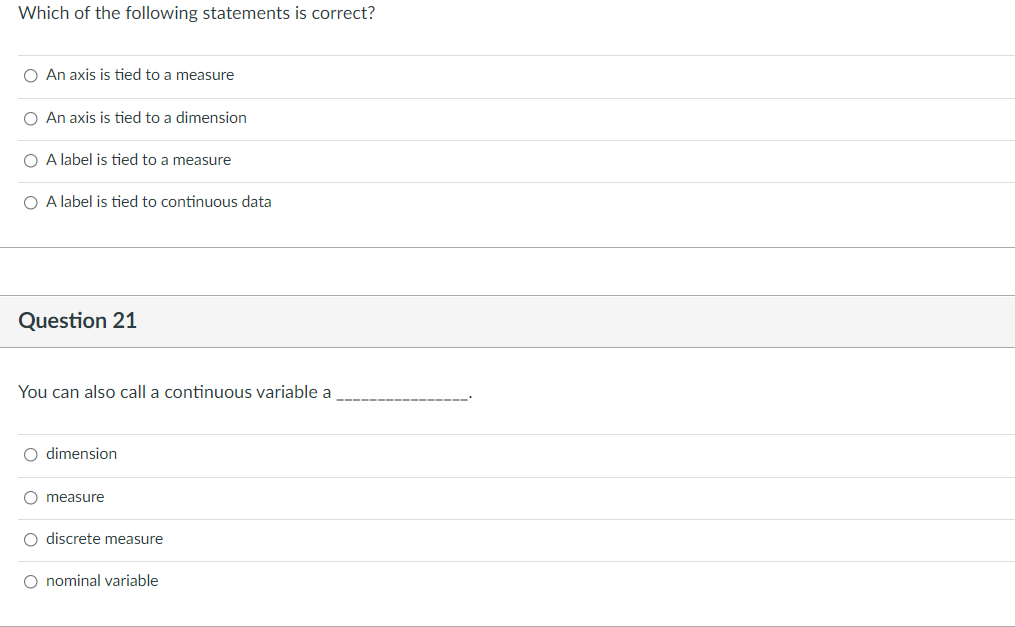Click the "A label is tied to a measure" label
Image resolution: width=1015 pixels, height=627 pixels.
137,160
